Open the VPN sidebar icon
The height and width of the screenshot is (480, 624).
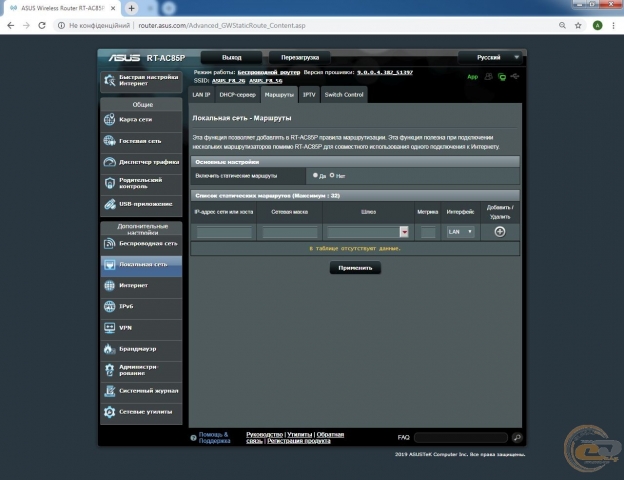click(111, 327)
